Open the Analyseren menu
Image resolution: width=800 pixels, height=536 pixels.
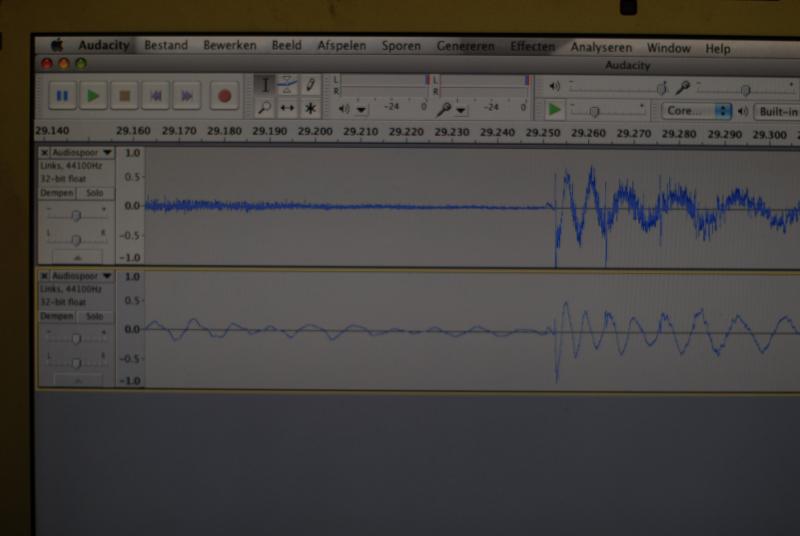click(601, 47)
